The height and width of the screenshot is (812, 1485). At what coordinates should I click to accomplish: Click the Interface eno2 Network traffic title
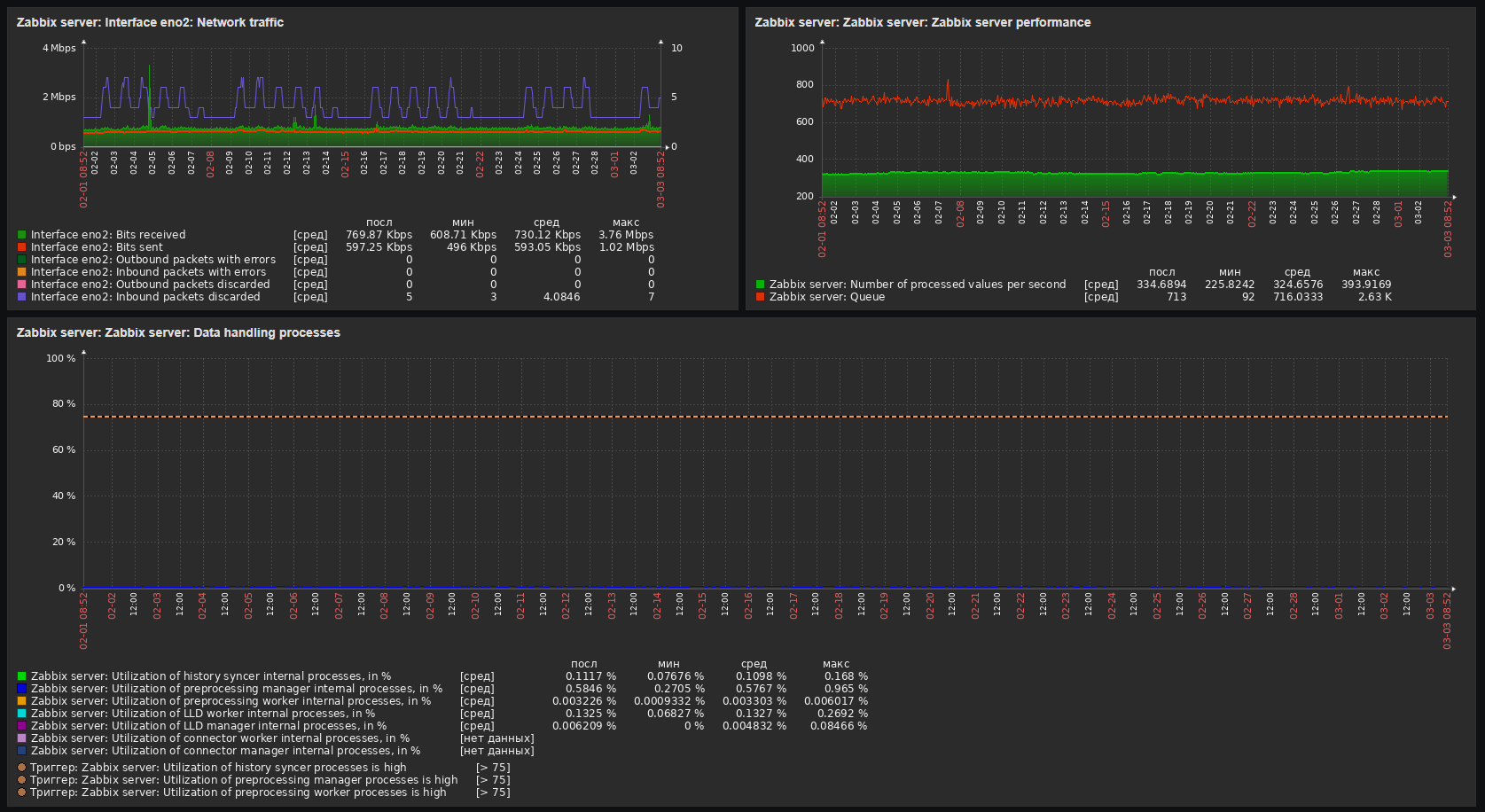(x=150, y=22)
